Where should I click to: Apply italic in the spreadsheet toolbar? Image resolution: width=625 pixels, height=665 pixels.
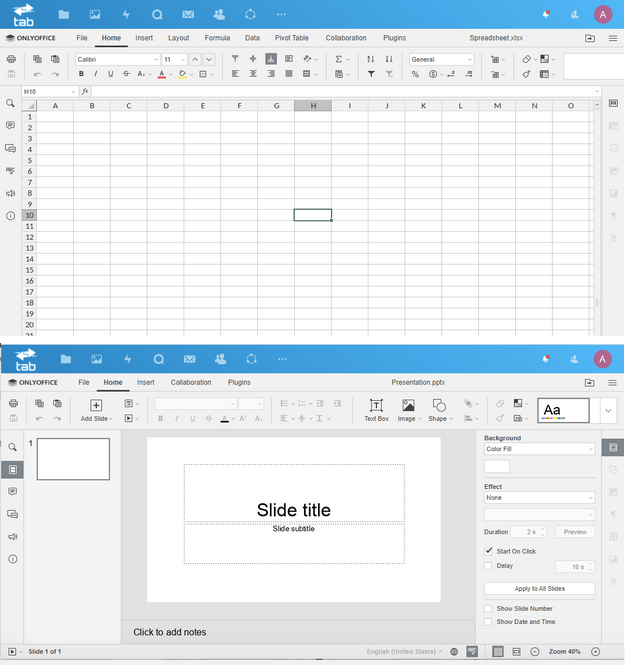point(96,74)
